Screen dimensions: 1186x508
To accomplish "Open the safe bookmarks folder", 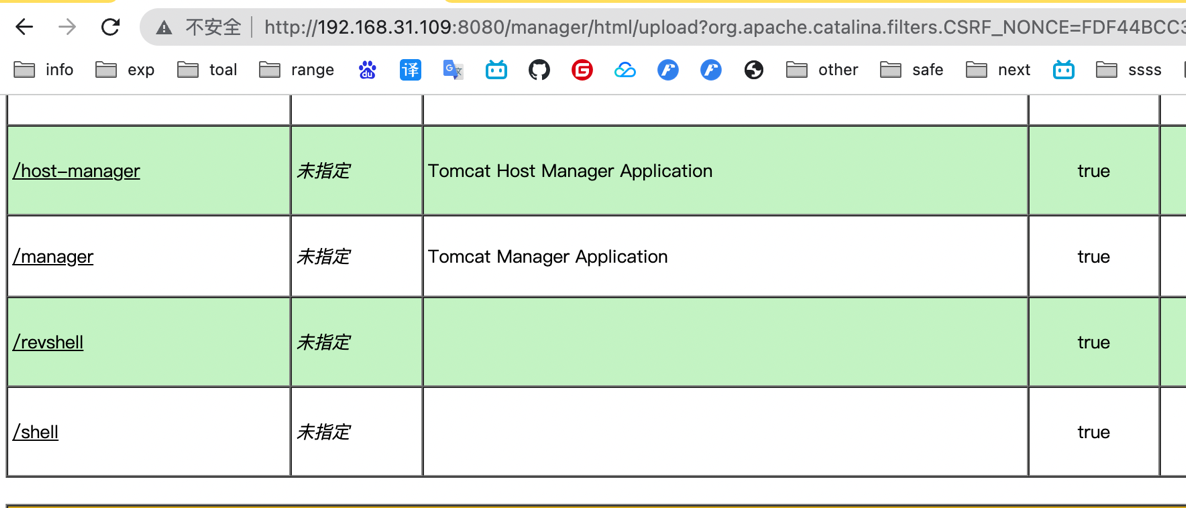I will [x=911, y=70].
